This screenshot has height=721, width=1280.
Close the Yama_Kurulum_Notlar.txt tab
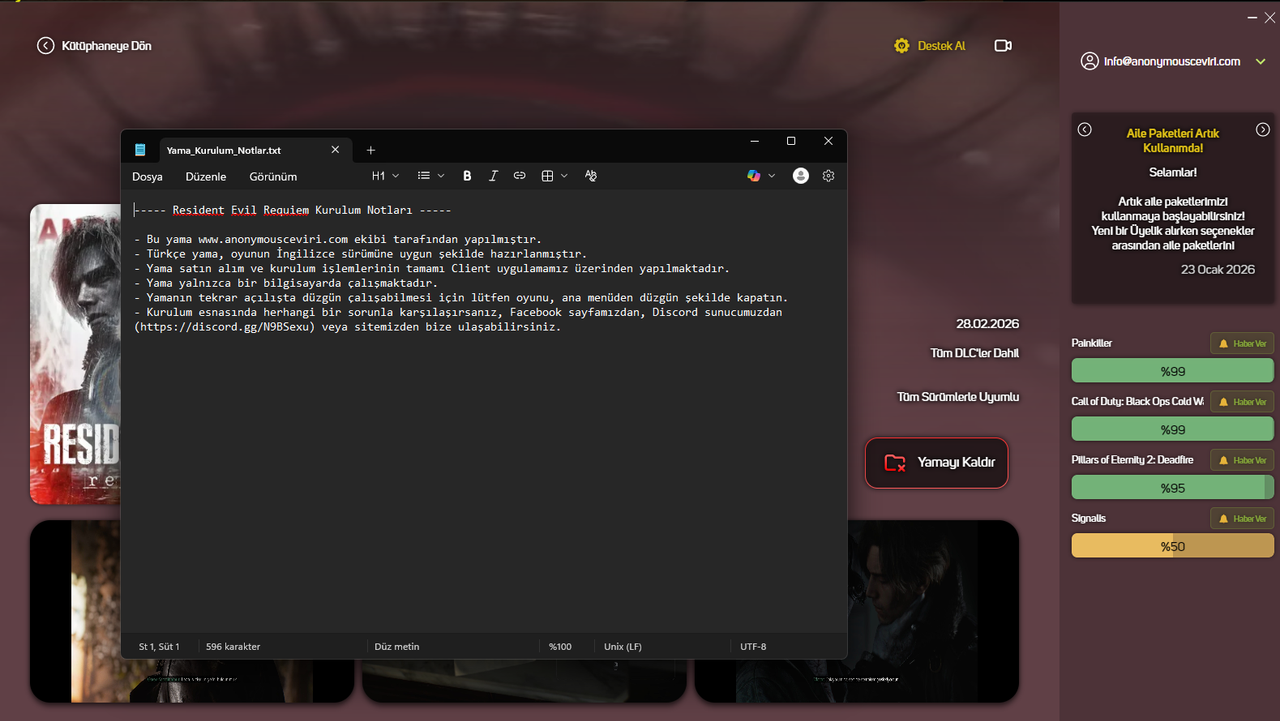[335, 150]
